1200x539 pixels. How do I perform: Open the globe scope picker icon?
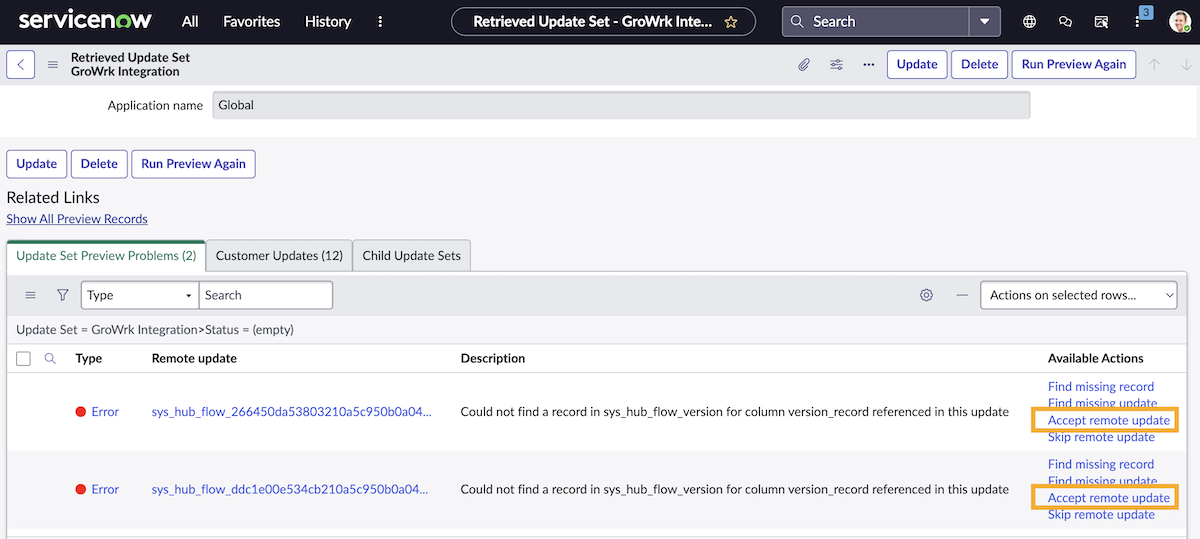1030,21
